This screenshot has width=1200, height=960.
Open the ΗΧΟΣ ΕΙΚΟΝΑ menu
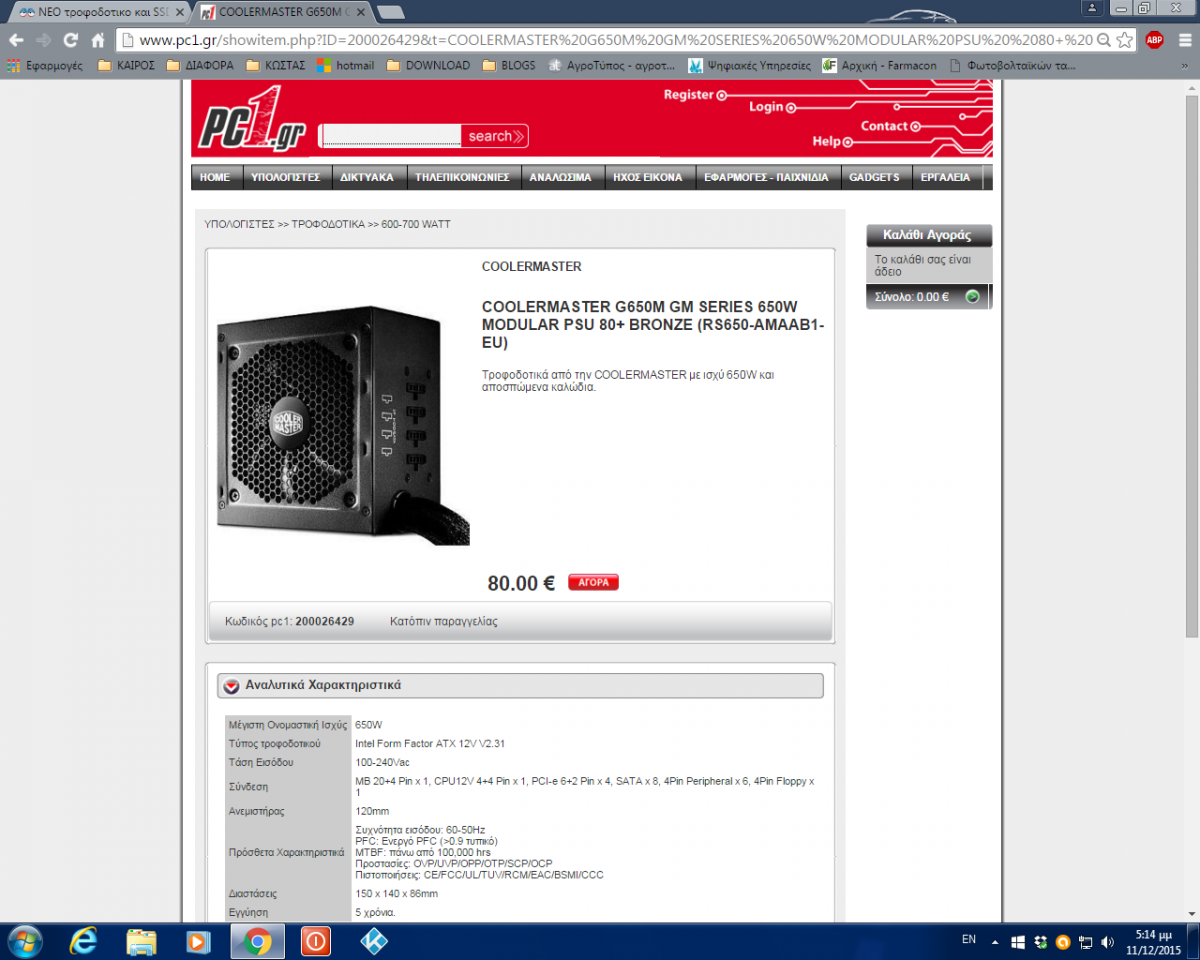tap(648, 177)
